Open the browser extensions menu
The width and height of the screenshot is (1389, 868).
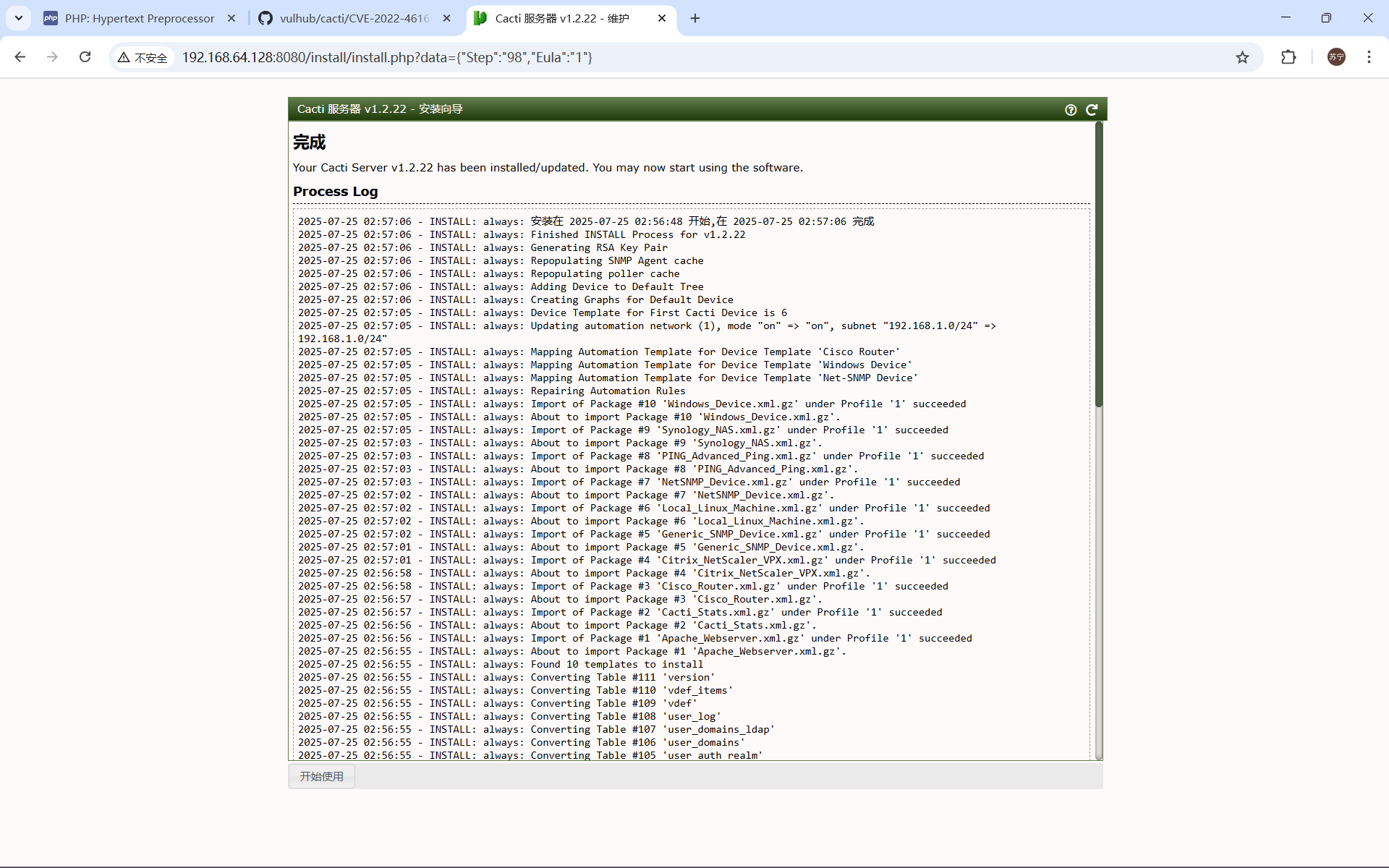(1288, 57)
